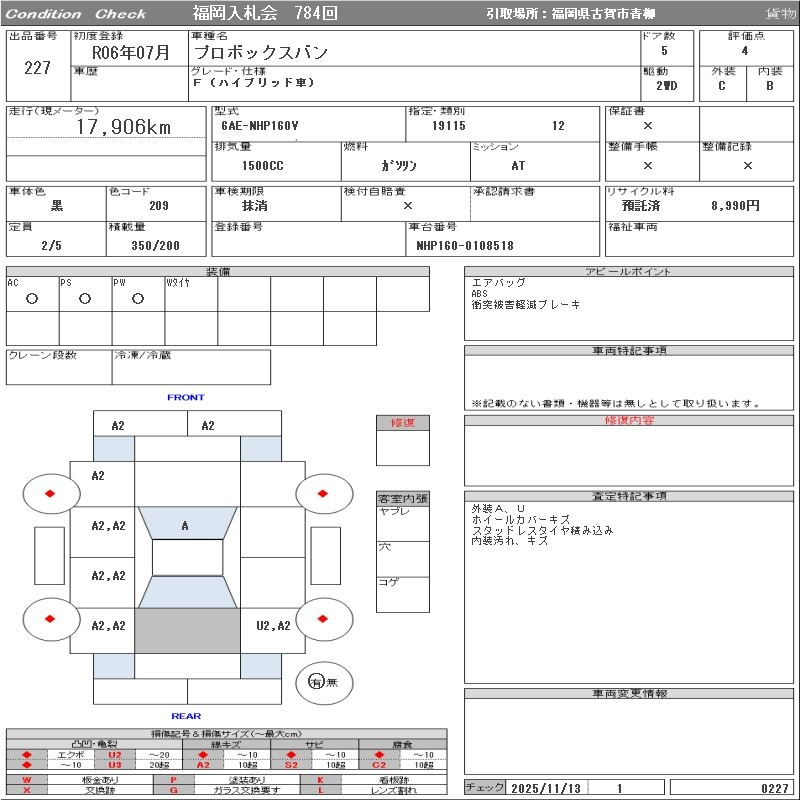Click the rear-left wheel red diamond marker

(x=50, y=618)
